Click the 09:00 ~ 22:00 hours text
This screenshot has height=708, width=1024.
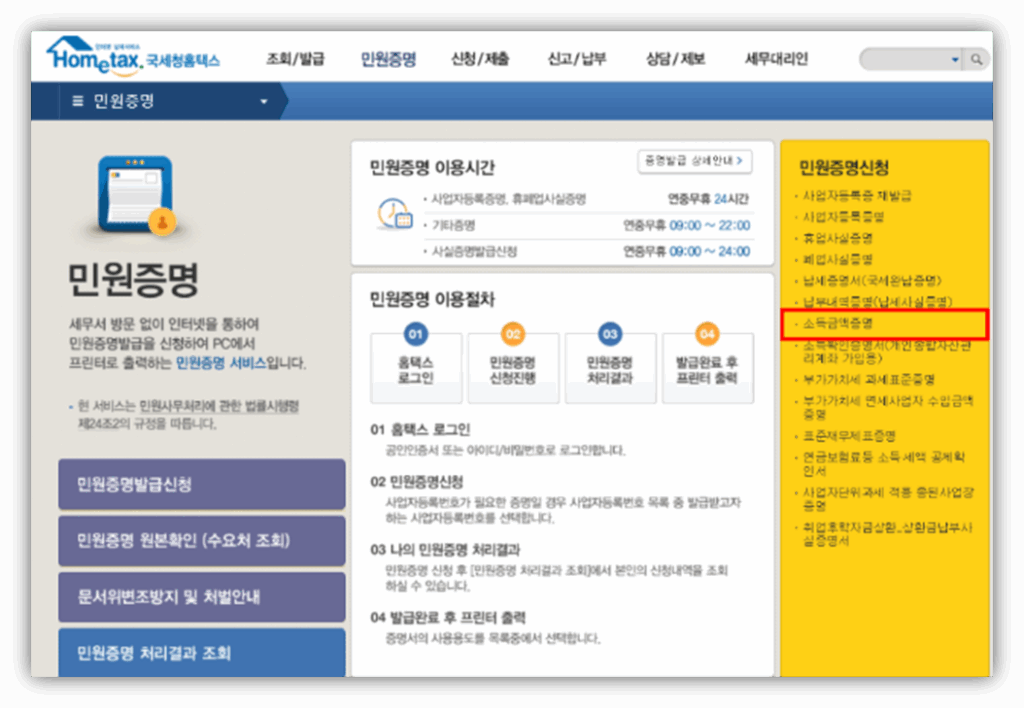710,225
